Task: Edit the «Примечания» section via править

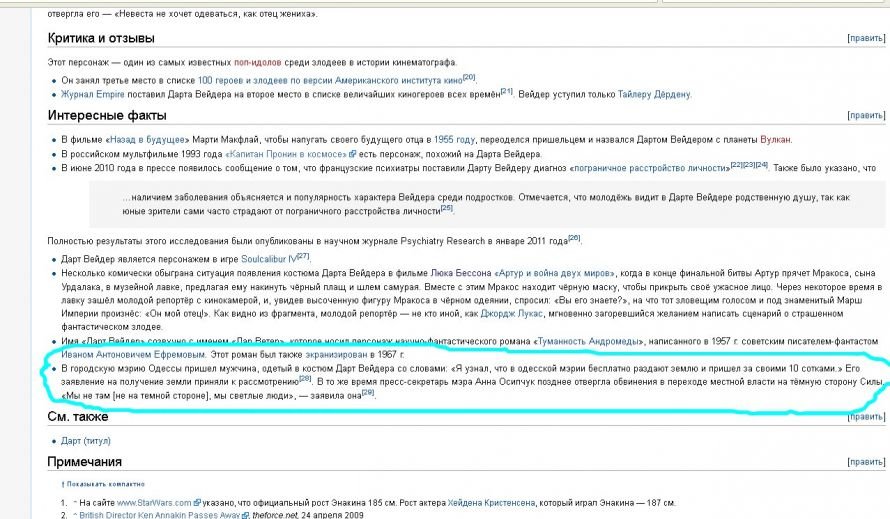Action: tap(866, 462)
